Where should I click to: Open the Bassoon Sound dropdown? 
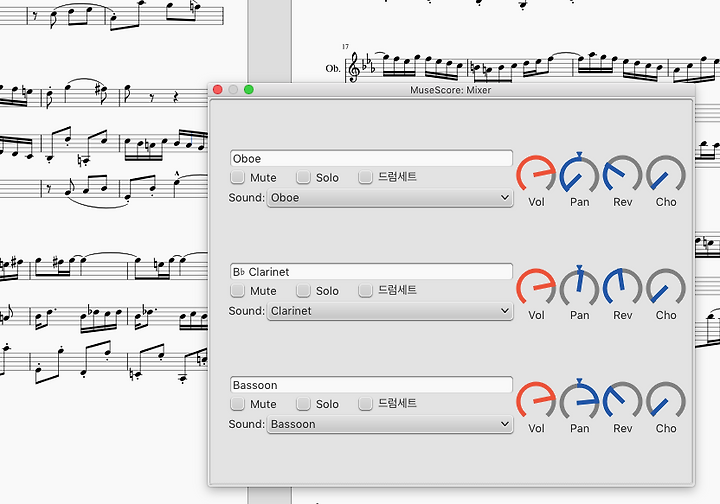(x=390, y=424)
